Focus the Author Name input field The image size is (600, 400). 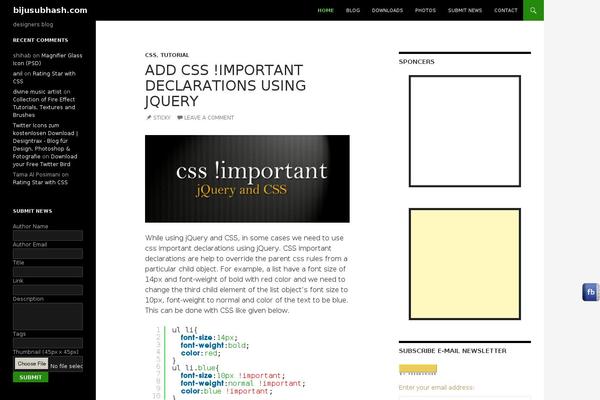[x=48, y=235]
